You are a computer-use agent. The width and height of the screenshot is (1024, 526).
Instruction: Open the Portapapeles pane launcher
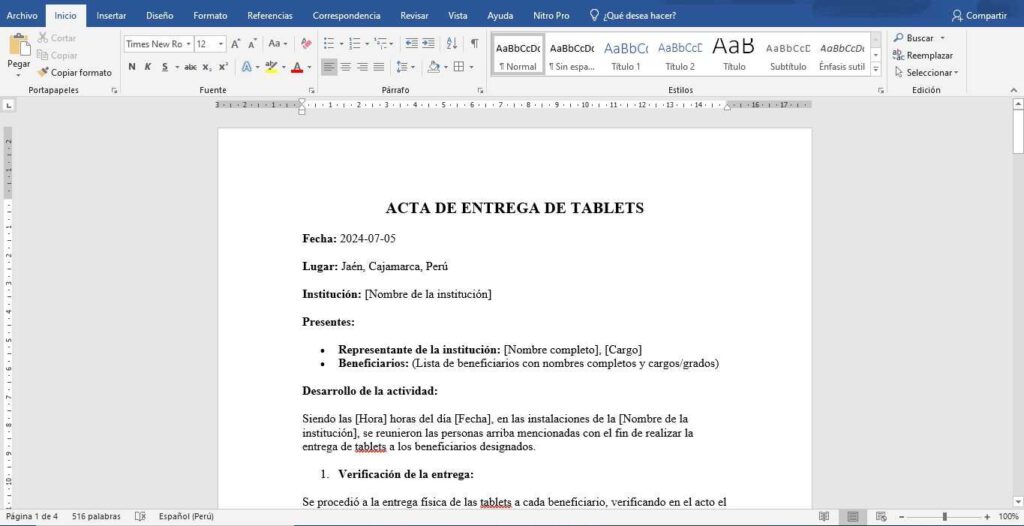point(114,91)
